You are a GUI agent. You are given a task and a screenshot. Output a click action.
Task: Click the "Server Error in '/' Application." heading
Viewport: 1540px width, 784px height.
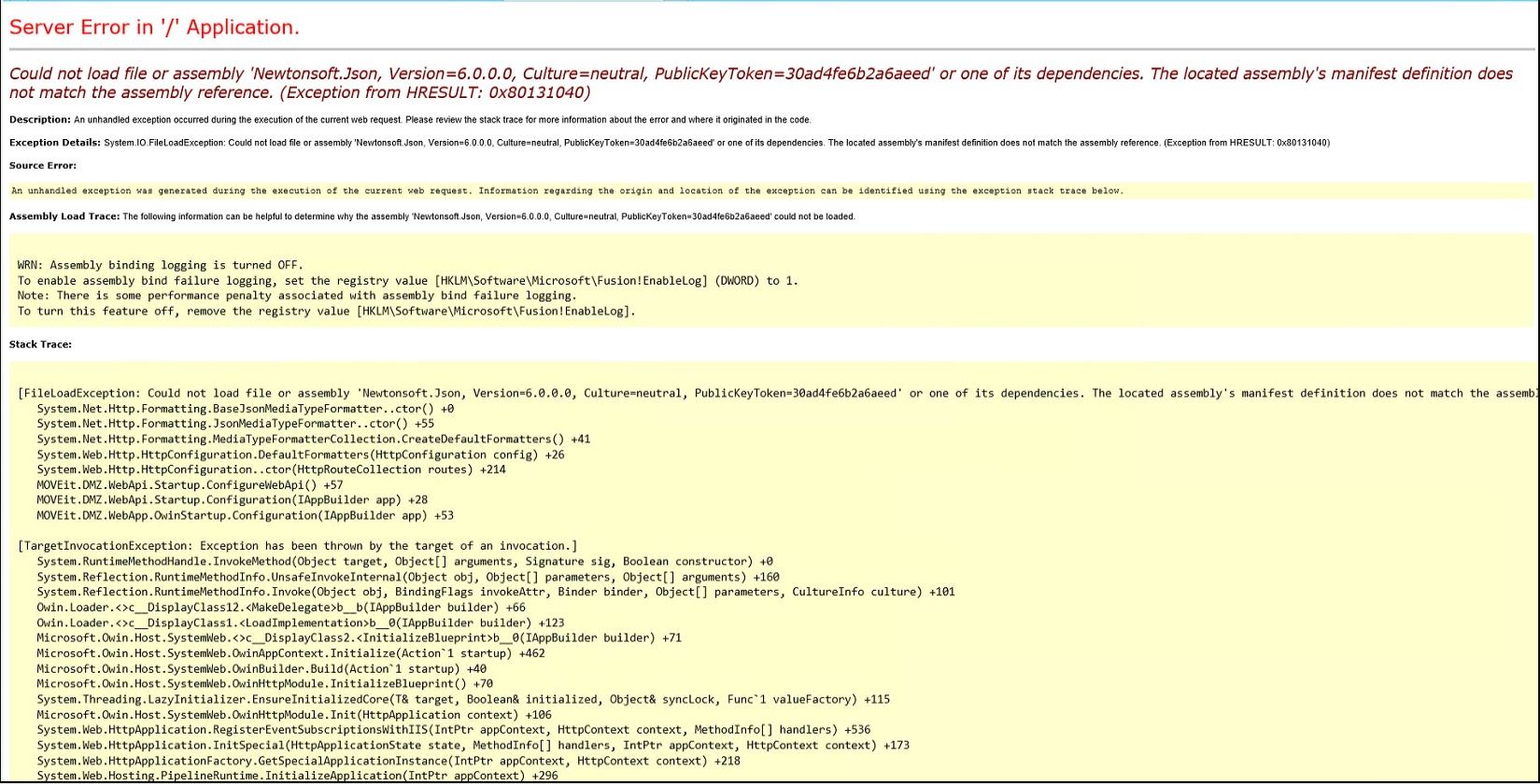click(x=154, y=27)
